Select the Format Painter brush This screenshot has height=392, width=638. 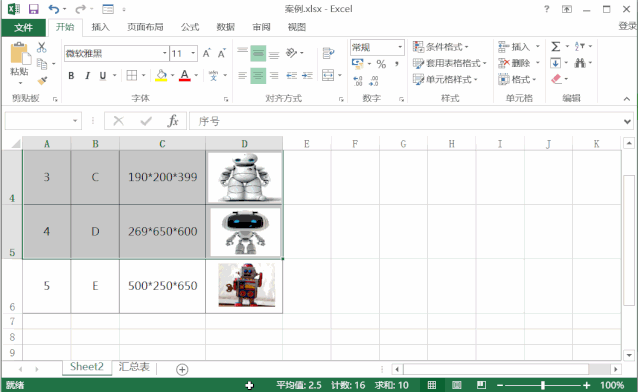[42, 81]
